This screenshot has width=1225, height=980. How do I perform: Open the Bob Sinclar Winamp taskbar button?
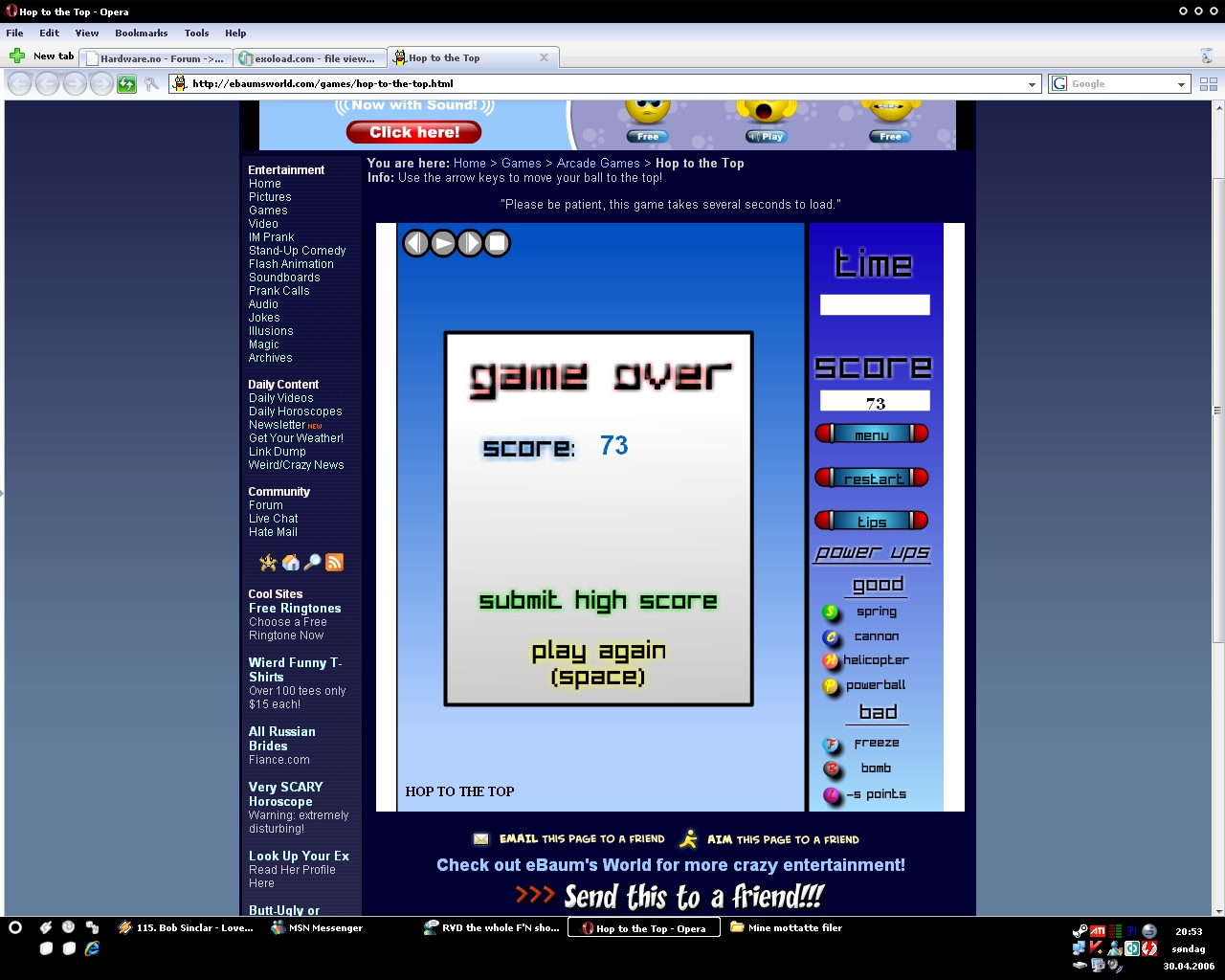(x=187, y=928)
